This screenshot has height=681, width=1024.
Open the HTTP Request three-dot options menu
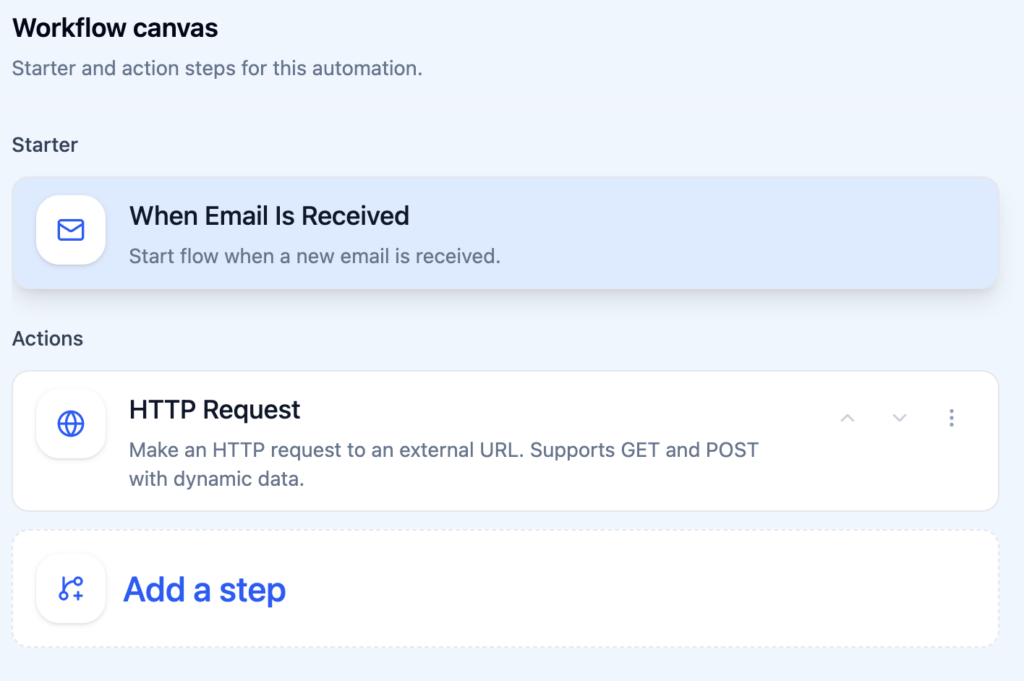[951, 418]
